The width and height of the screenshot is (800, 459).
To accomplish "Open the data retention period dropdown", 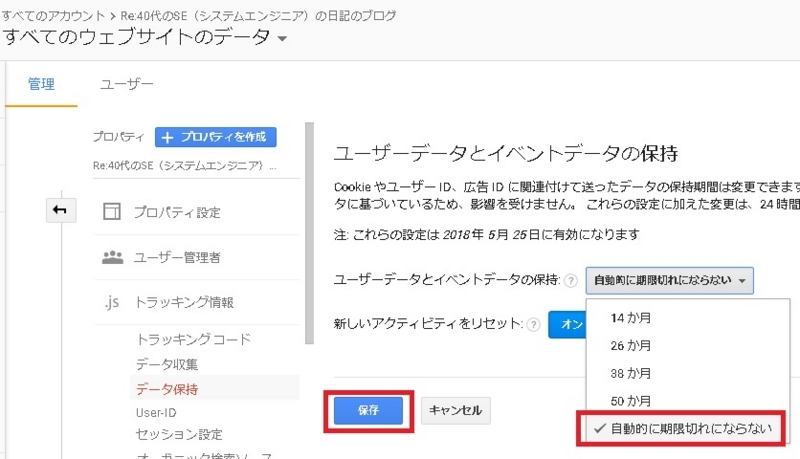I will pos(669,280).
